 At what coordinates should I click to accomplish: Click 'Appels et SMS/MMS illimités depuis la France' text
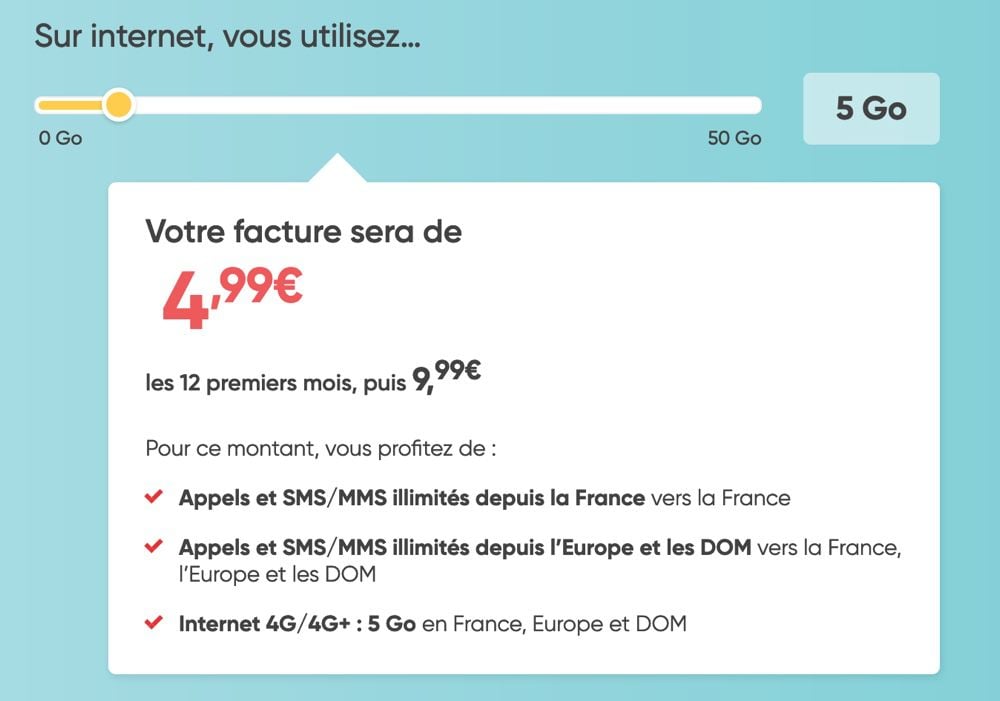(412, 498)
